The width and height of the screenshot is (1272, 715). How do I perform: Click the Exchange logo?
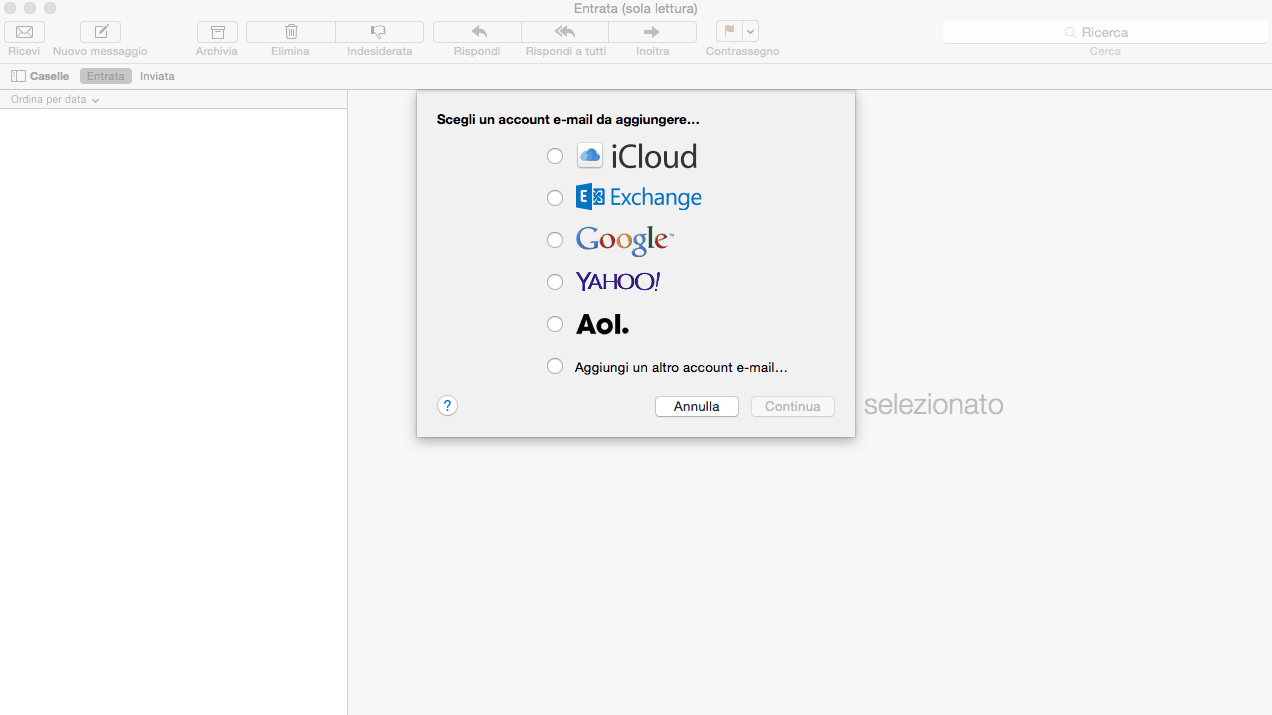(x=639, y=198)
